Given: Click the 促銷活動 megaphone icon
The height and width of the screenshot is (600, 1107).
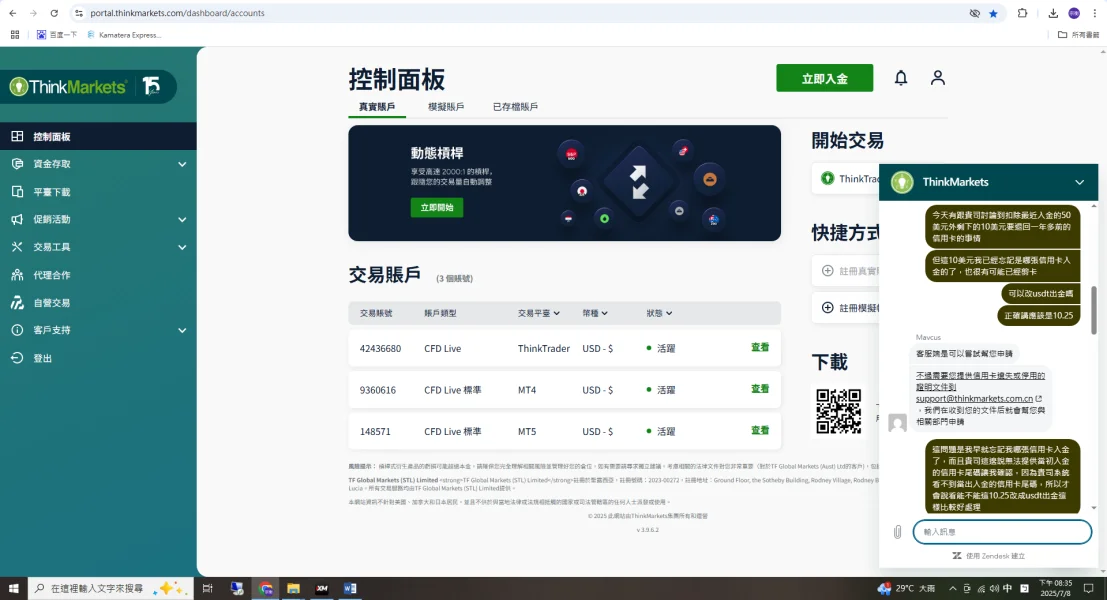Looking at the screenshot, I should [17, 220].
